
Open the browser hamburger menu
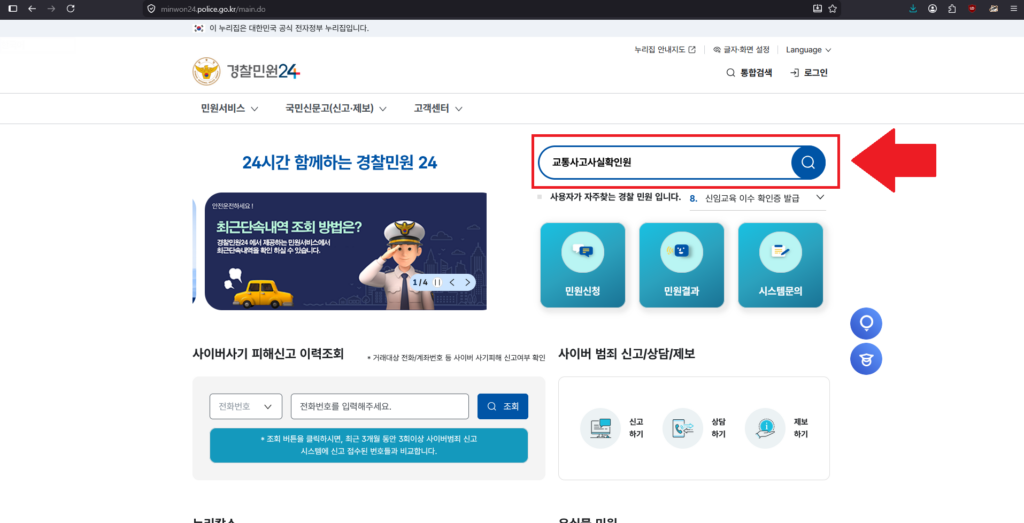(1014, 8)
